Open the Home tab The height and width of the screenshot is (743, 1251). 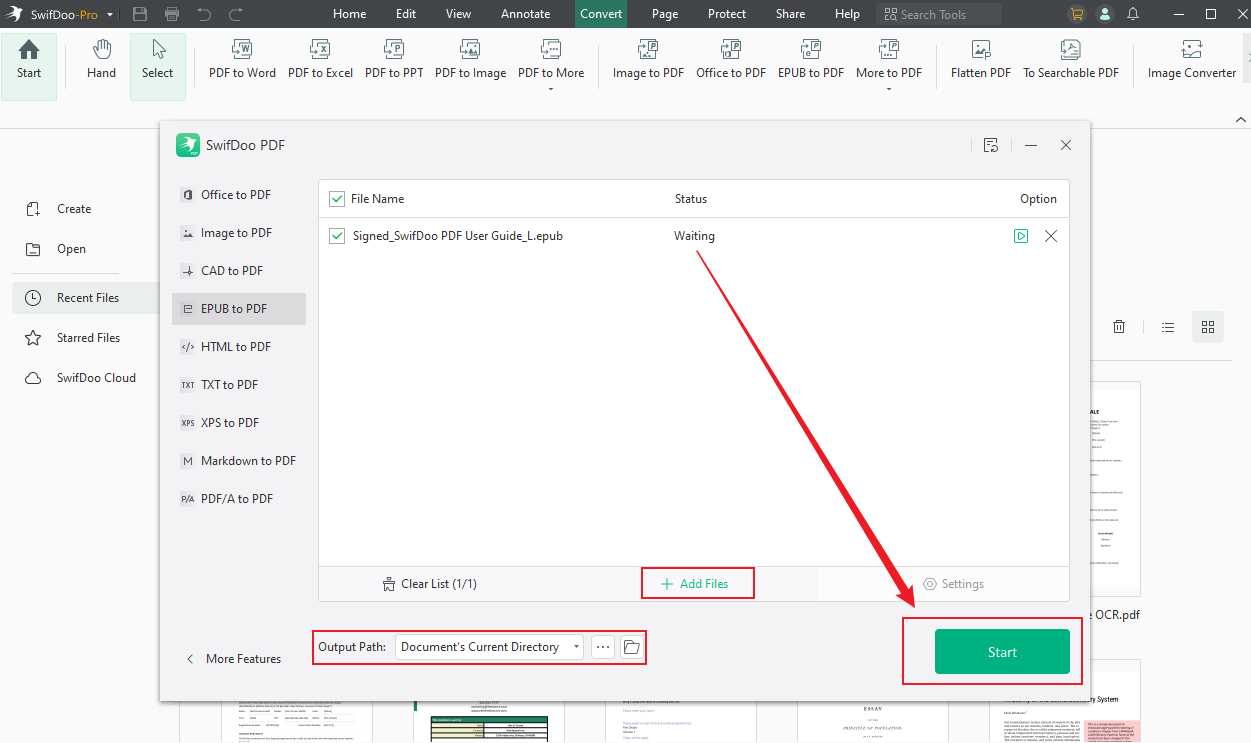point(349,14)
